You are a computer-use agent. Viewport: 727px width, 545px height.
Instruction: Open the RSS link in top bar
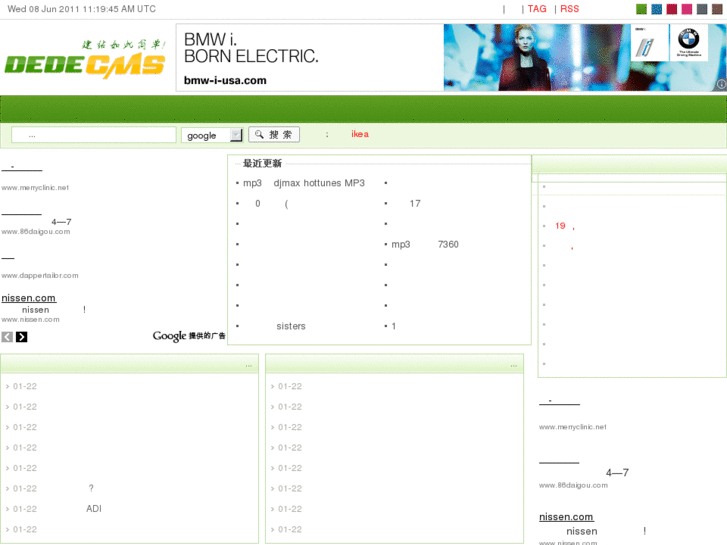coord(569,9)
